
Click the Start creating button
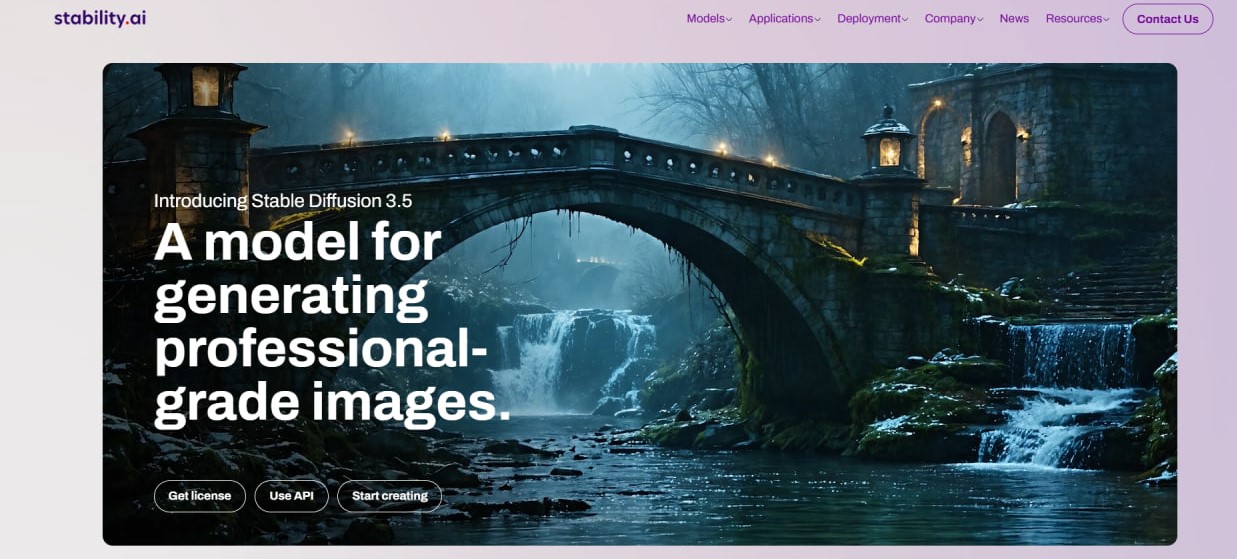[389, 496]
